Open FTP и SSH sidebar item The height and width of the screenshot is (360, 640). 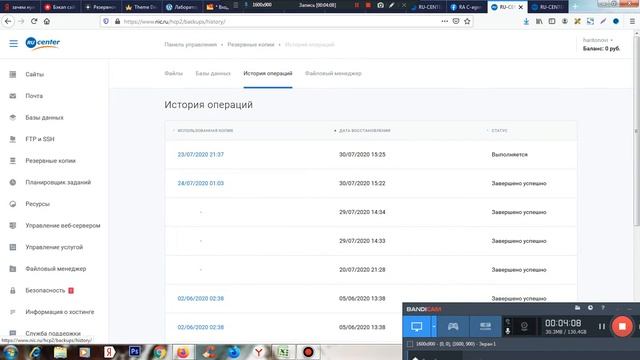(x=40, y=139)
